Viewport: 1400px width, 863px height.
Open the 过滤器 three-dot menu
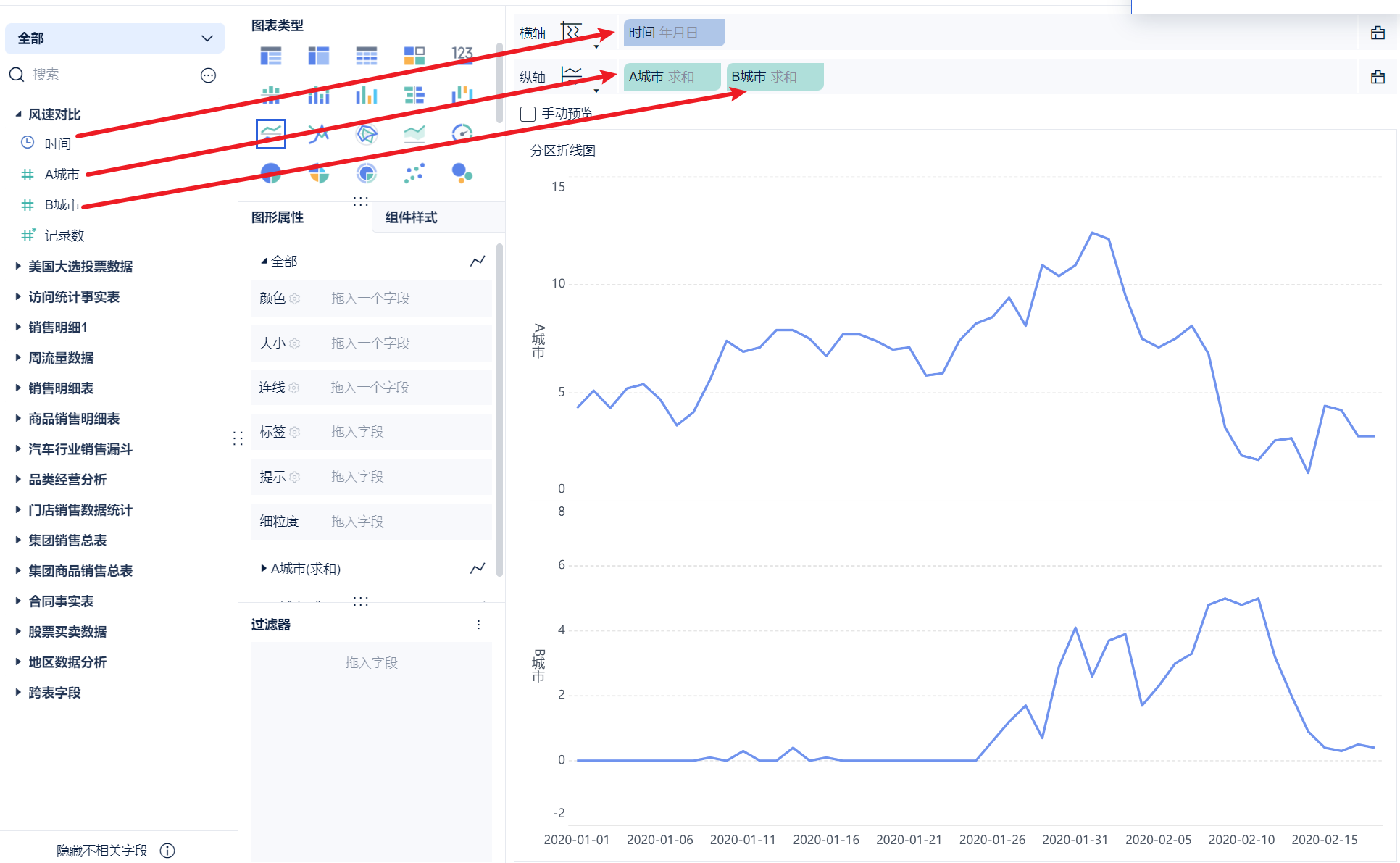(x=478, y=625)
